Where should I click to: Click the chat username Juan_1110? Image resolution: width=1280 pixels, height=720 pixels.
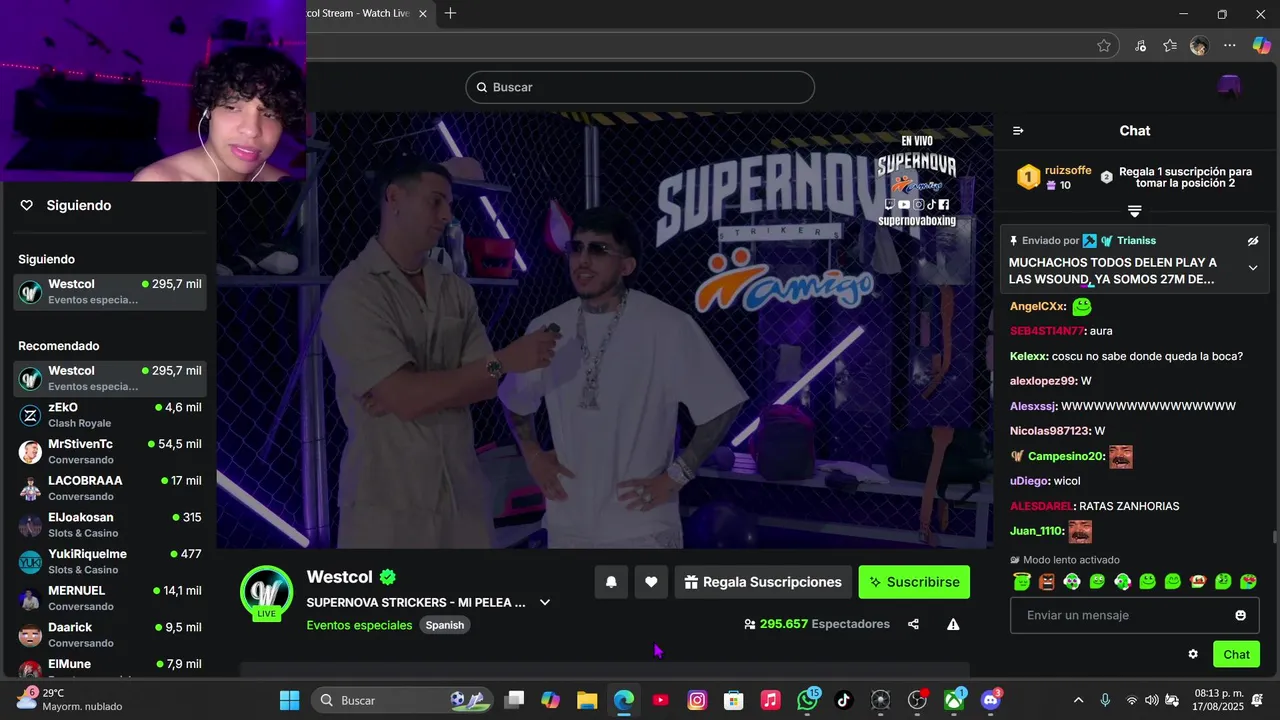coord(1036,531)
